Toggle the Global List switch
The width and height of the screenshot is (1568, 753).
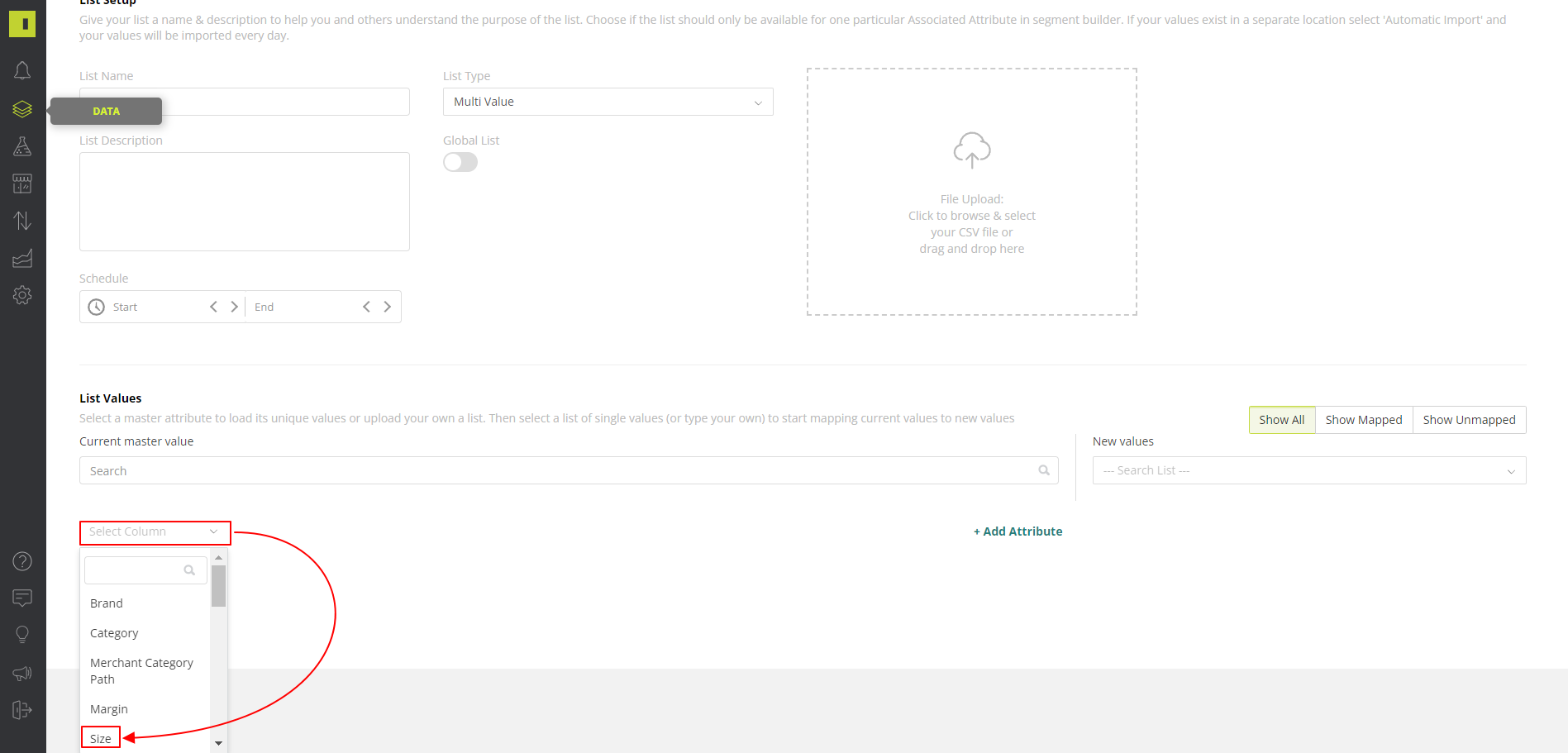[460, 162]
